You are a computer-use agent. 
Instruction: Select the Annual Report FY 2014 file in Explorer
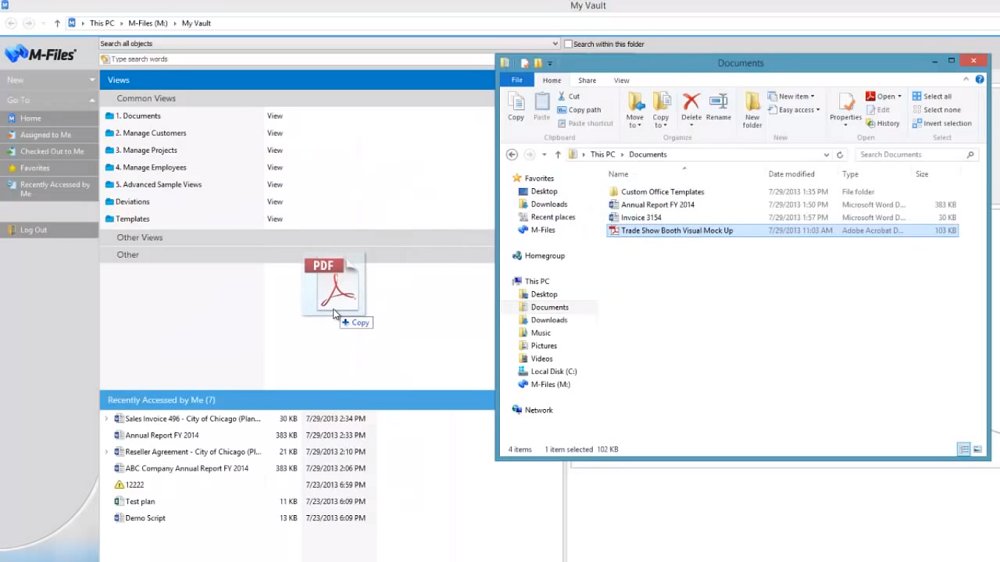(x=658, y=205)
